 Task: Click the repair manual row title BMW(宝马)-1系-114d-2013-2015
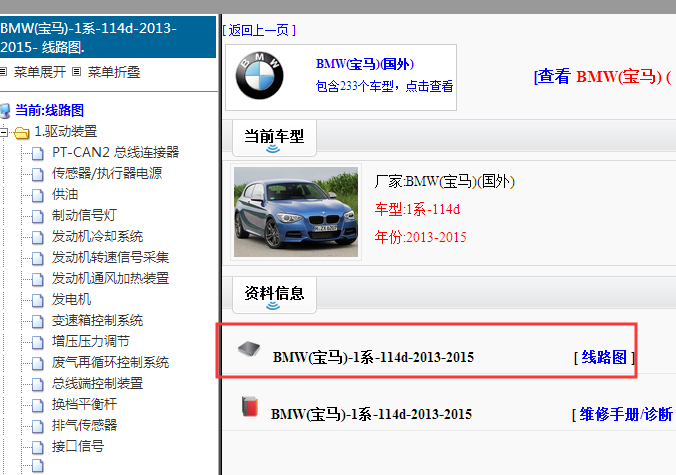(x=371, y=415)
